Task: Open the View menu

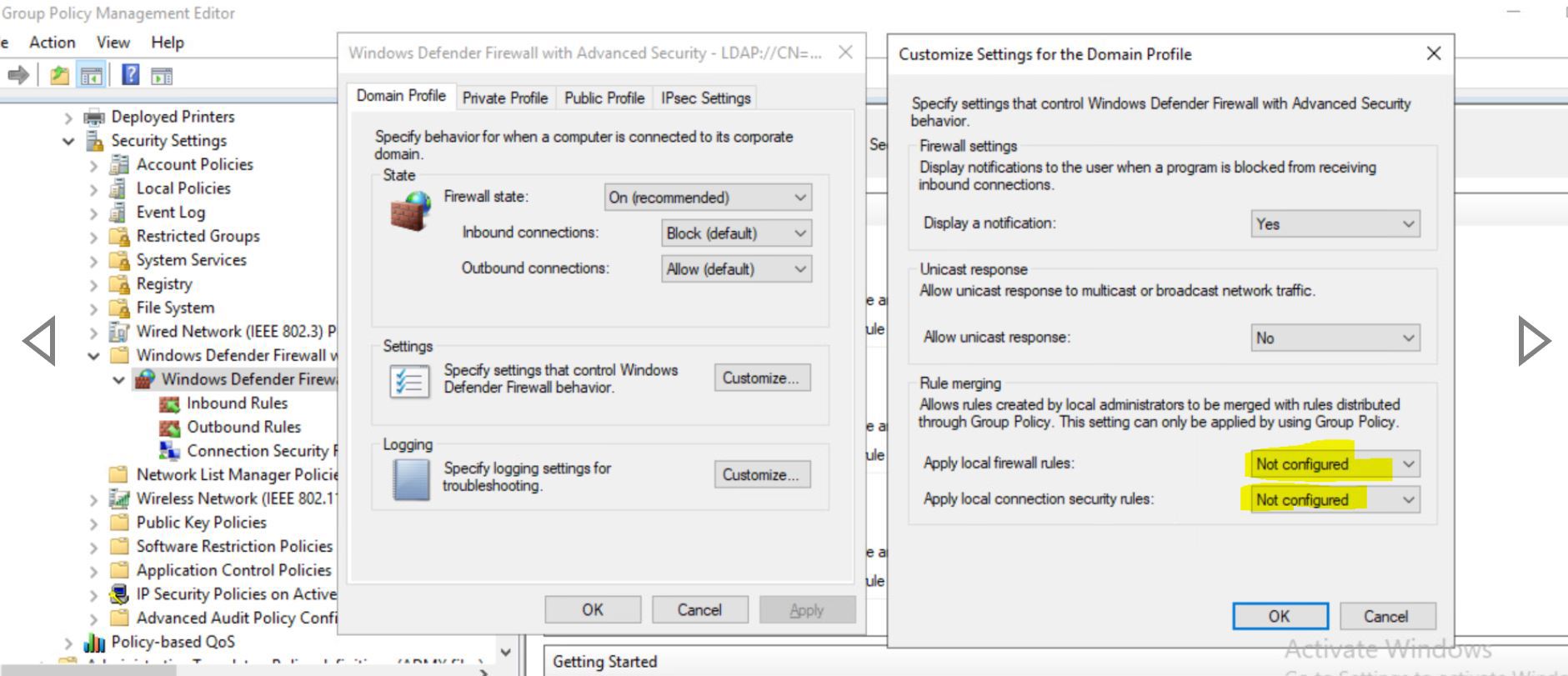Action: (x=113, y=43)
